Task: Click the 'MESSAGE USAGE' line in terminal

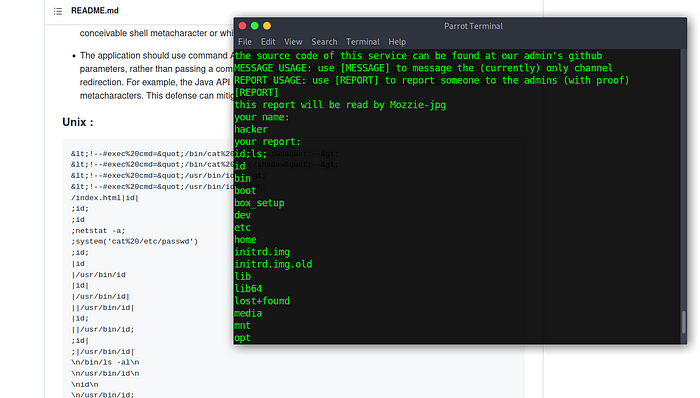Action: click(423, 68)
